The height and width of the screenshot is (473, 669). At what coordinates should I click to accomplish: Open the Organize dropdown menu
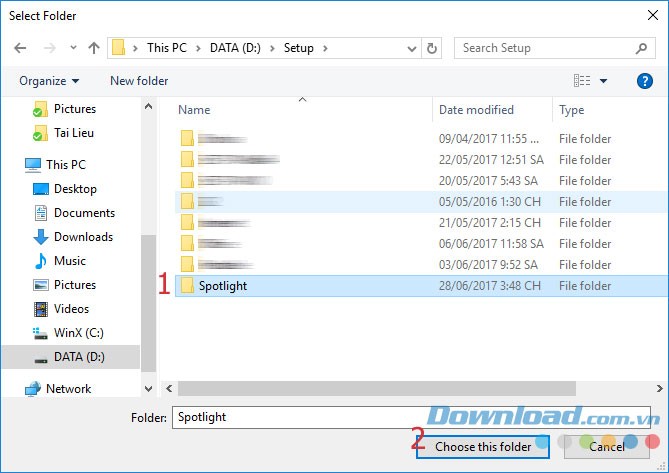(48, 81)
